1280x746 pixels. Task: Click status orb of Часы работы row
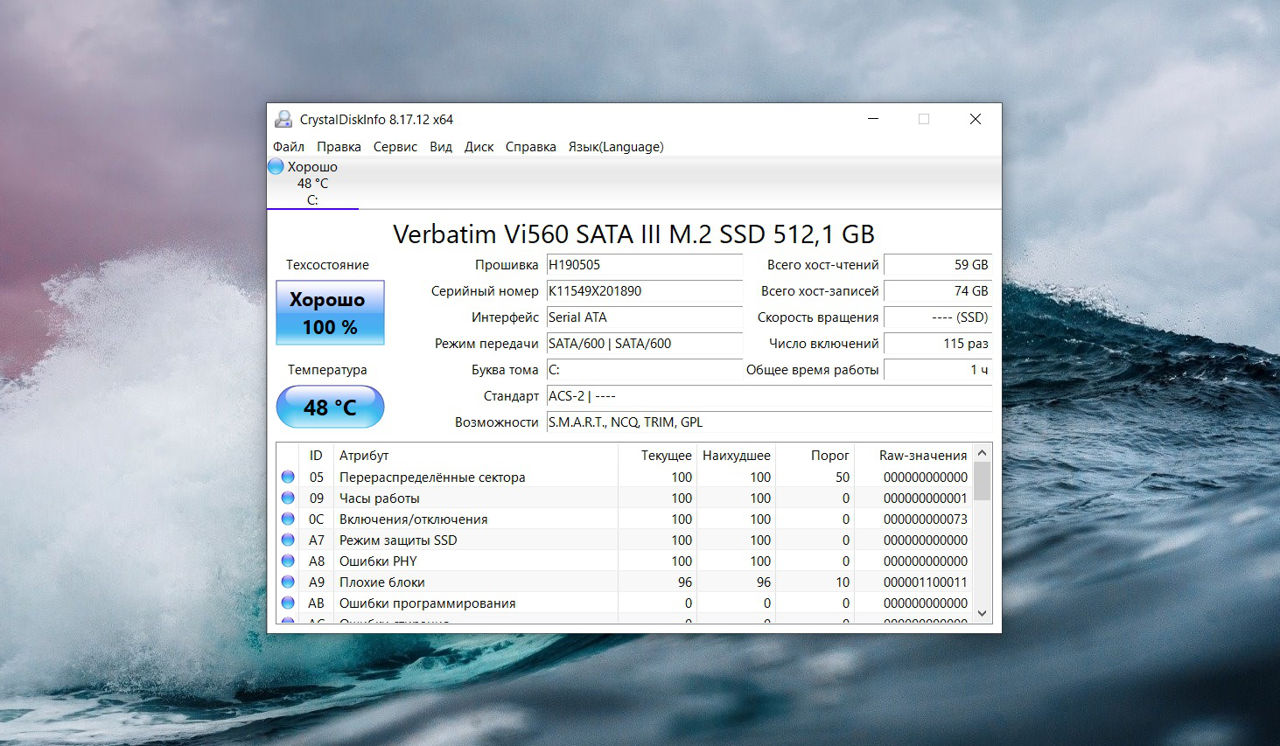coord(288,498)
